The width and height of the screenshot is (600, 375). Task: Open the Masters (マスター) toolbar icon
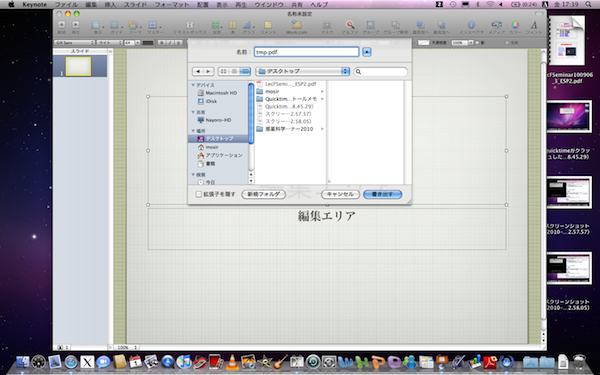point(153,26)
